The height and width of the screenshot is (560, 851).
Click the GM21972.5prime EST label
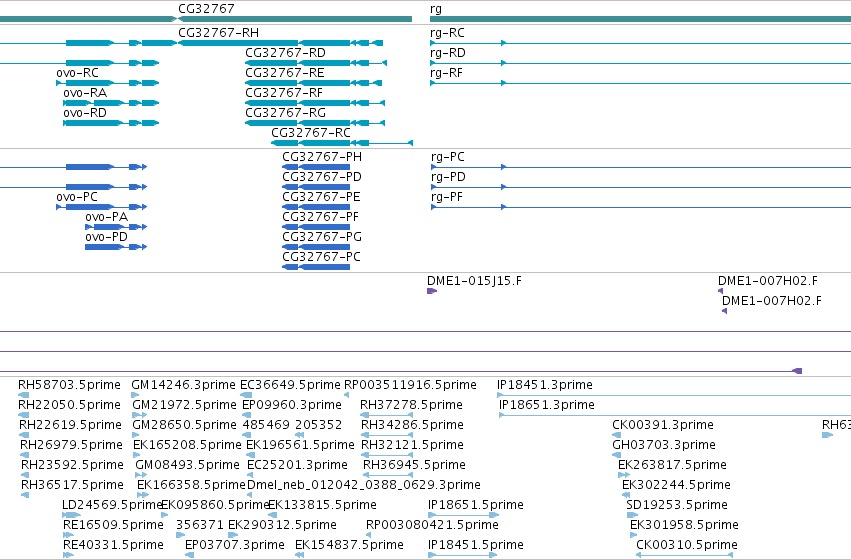185,405
